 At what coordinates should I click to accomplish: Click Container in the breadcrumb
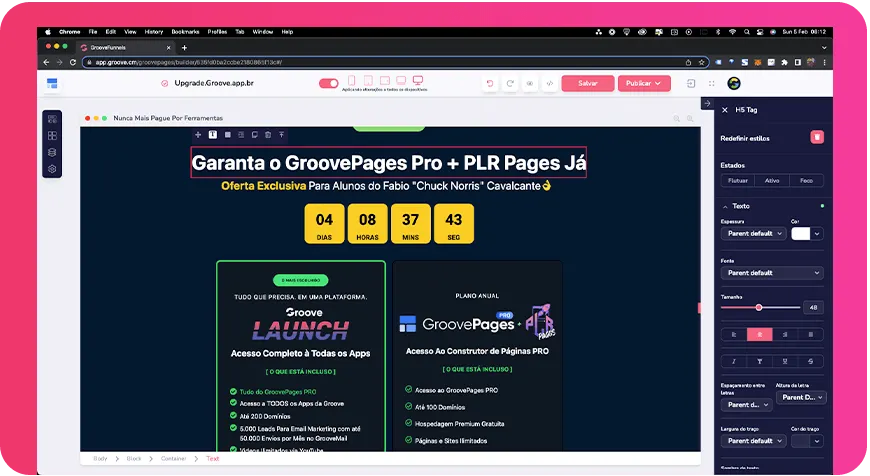pyautogui.click(x=174, y=459)
